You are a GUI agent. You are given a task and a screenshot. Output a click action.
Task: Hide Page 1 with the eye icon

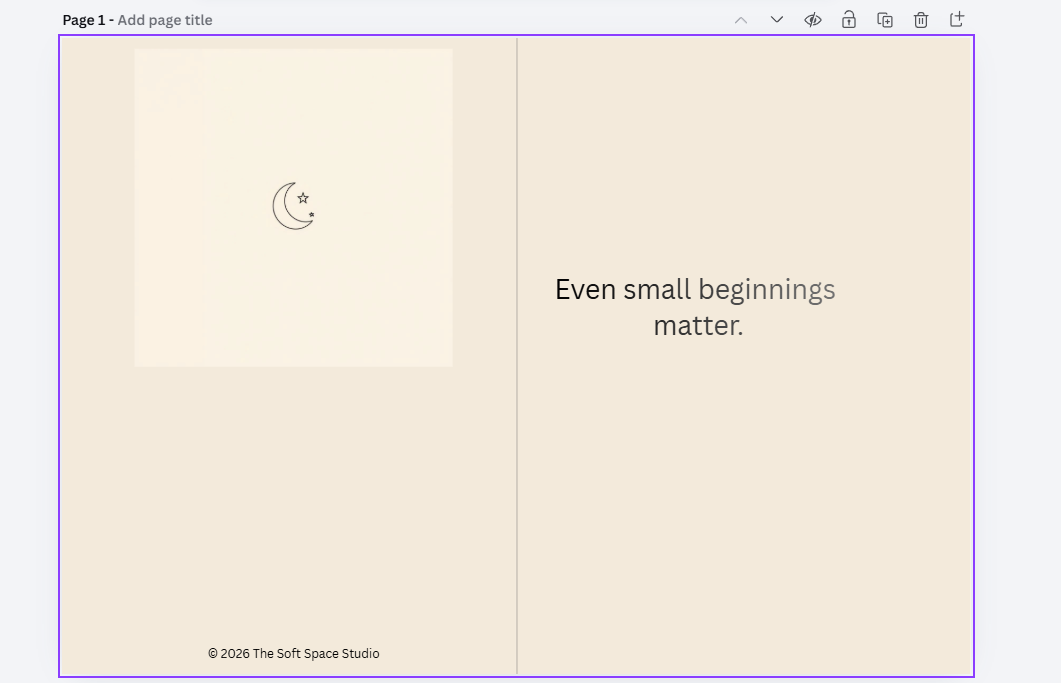pos(812,19)
